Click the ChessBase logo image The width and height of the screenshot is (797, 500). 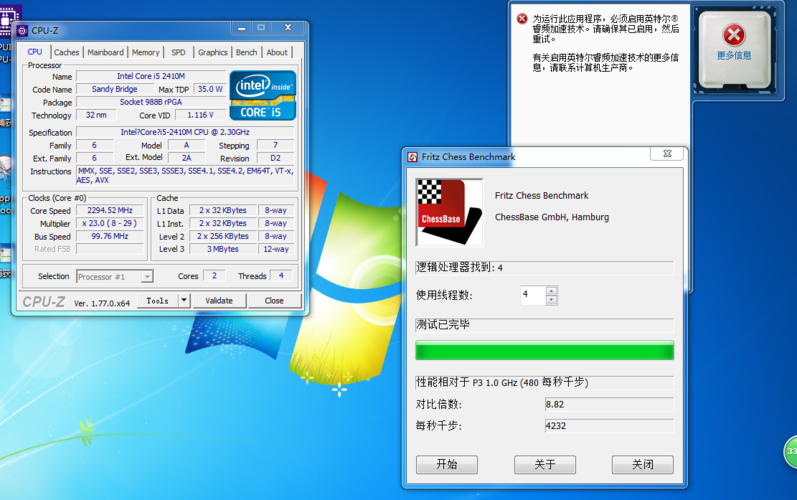(x=449, y=212)
